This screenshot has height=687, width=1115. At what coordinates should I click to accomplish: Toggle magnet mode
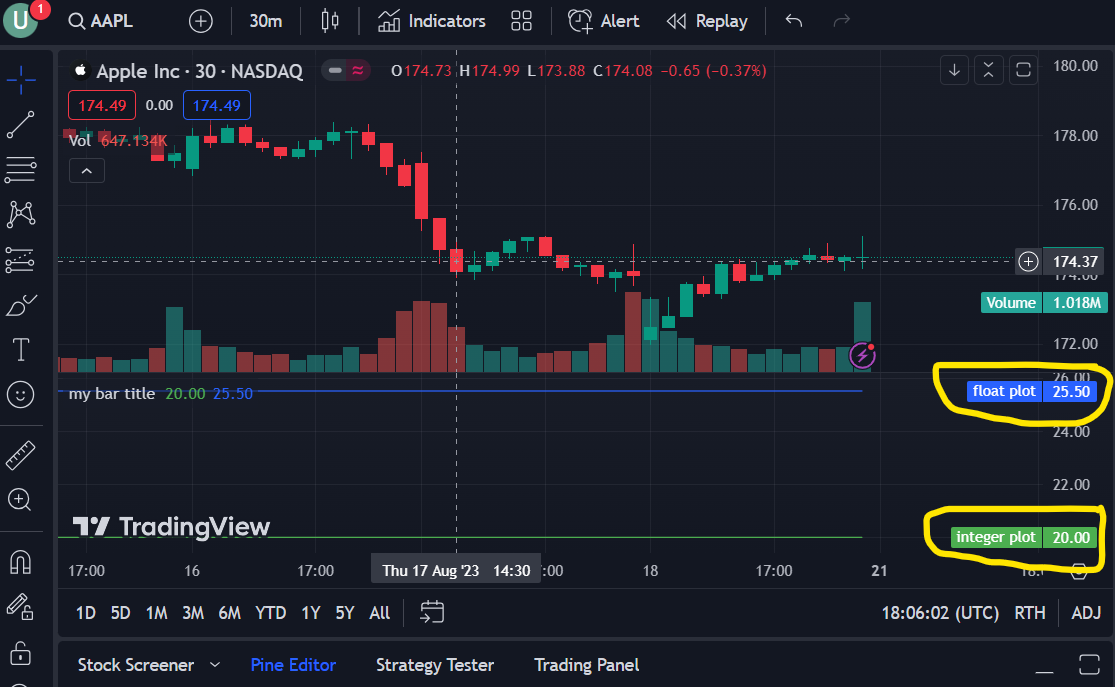21,562
